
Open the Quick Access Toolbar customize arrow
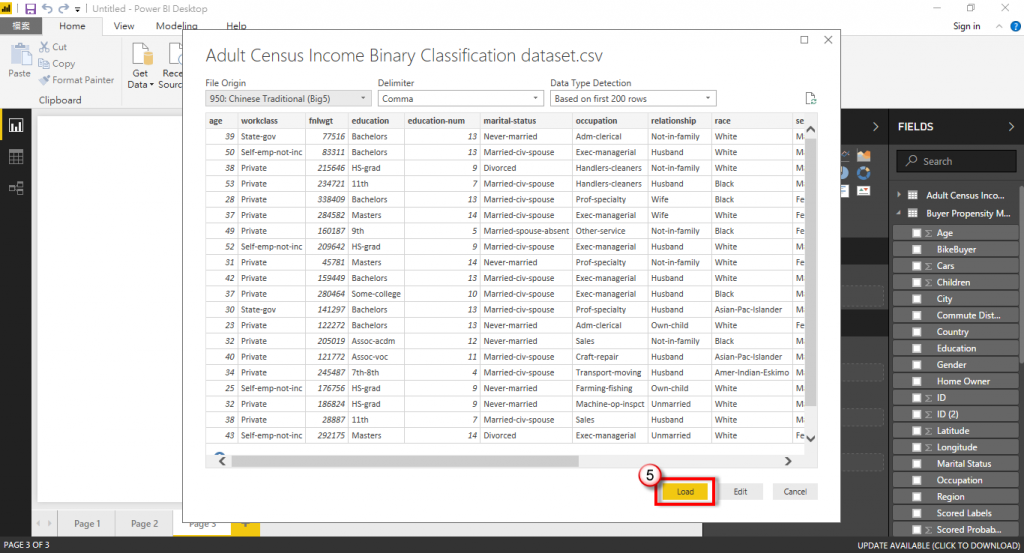point(77,9)
